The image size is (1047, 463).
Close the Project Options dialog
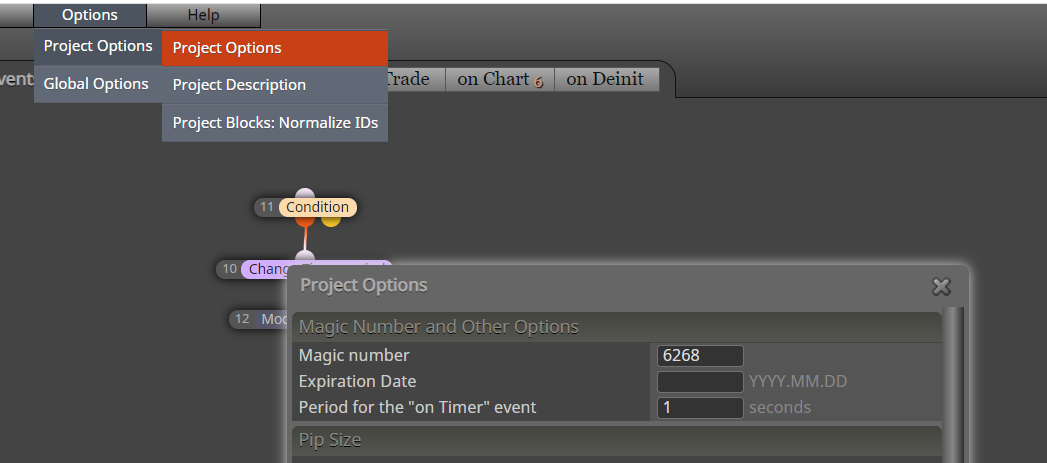coord(941,287)
